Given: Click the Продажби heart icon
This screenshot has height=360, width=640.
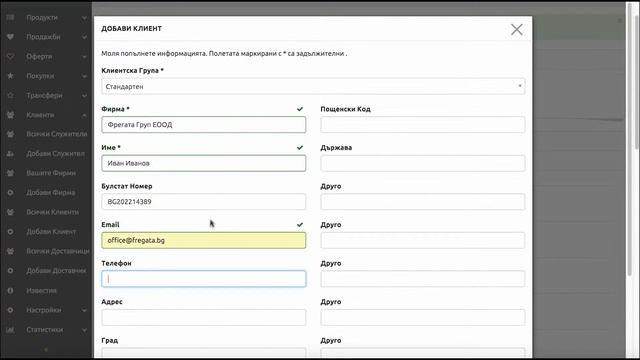Looking at the screenshot, I should pyautogui.click(x=11, y=37).
